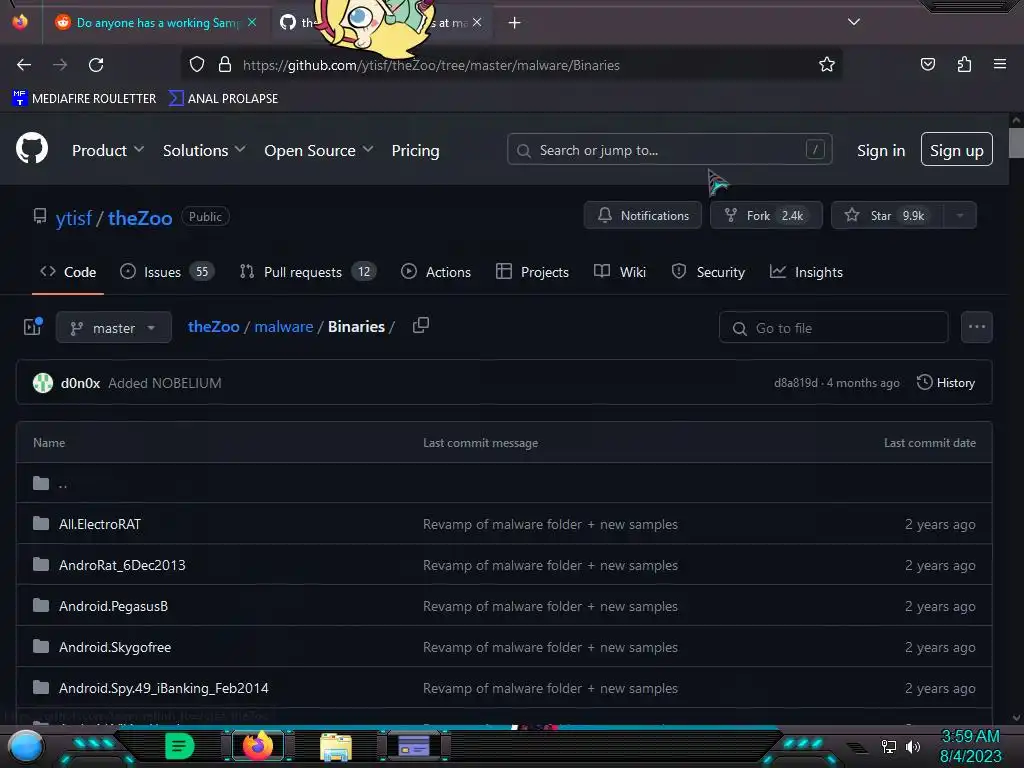Go up to the parent directory

[63, 484]
